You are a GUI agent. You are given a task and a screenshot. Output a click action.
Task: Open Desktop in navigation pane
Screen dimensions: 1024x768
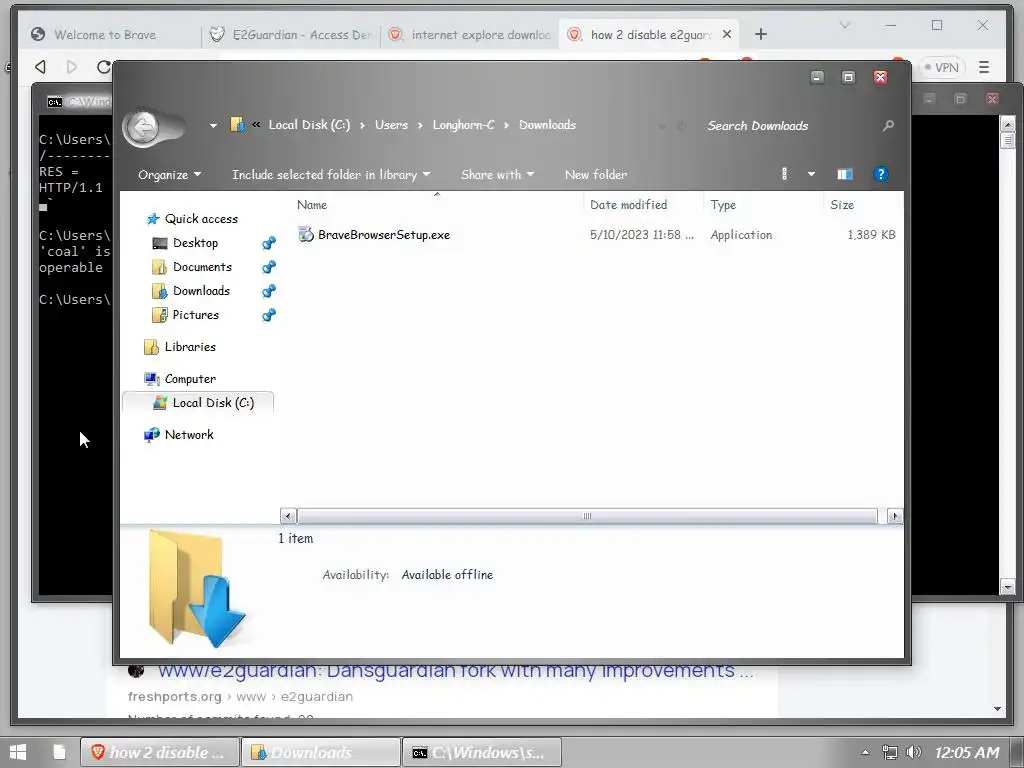click(x=195, y=243)
